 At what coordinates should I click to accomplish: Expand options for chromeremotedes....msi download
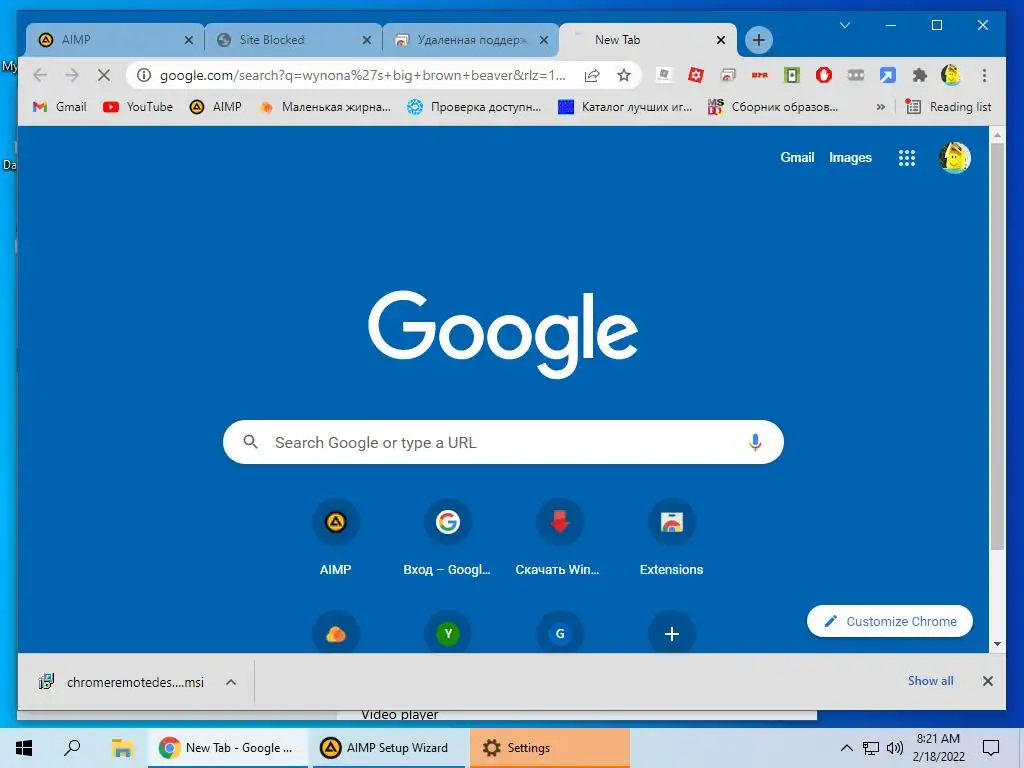231,682
